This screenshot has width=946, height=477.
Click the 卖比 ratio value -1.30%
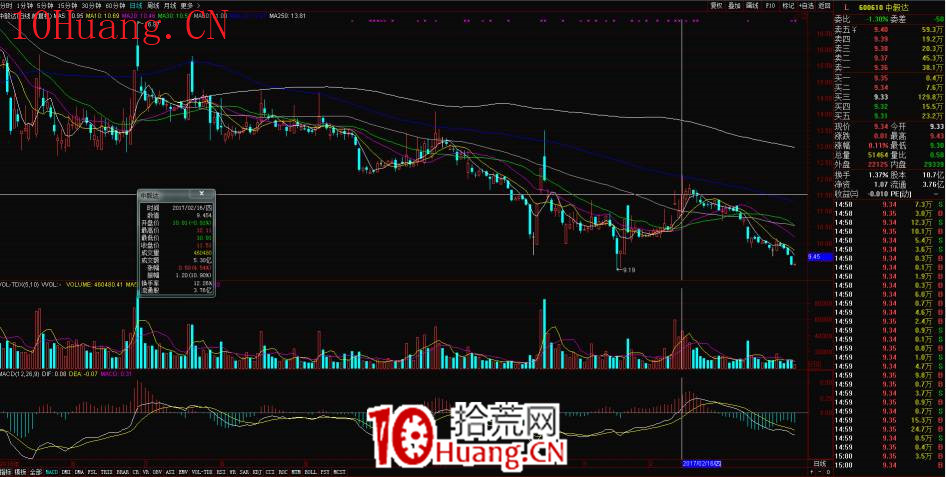tap(878, 19)
